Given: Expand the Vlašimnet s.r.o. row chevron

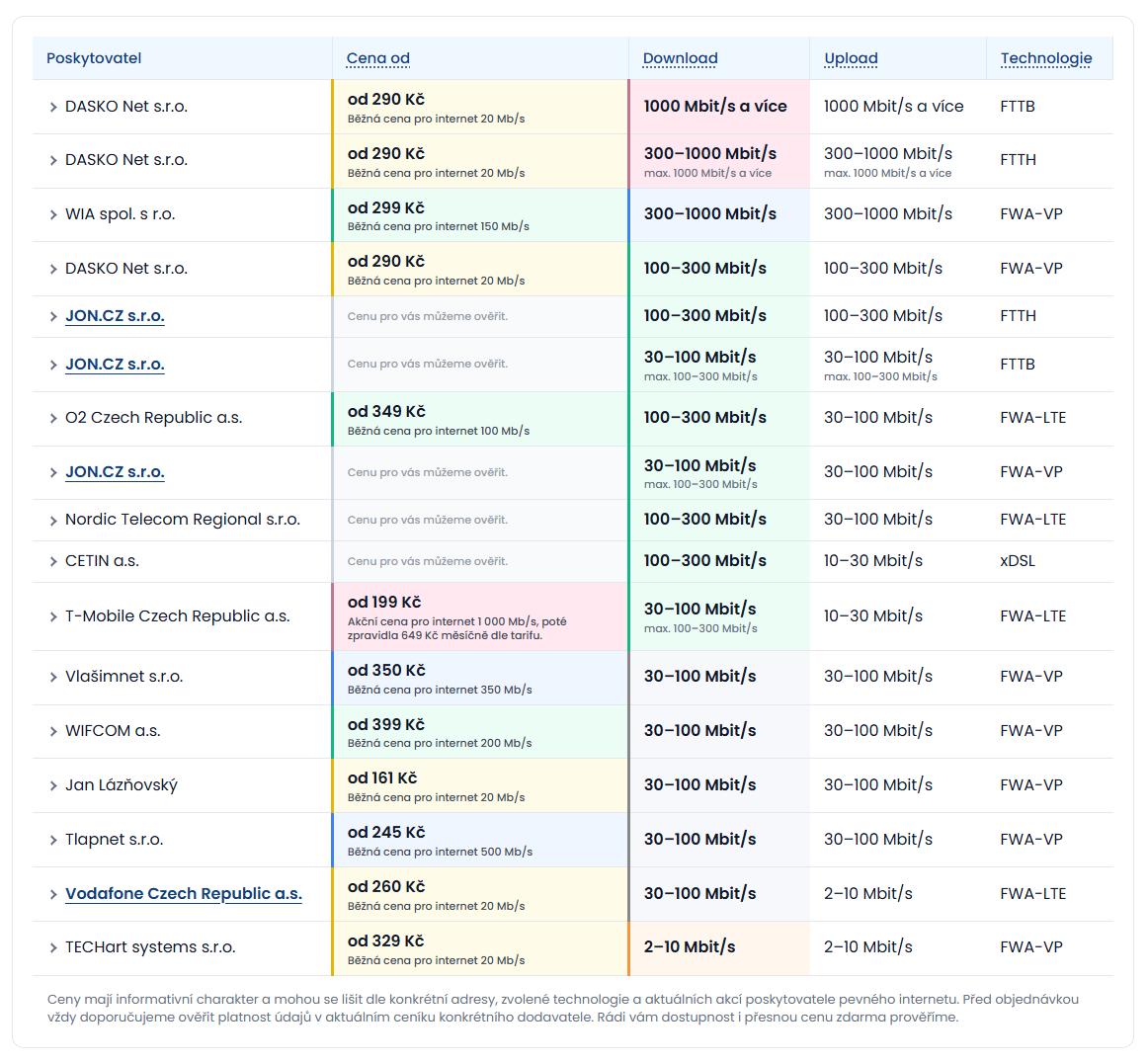Looking at the screenshot, I should coord(53,677).
